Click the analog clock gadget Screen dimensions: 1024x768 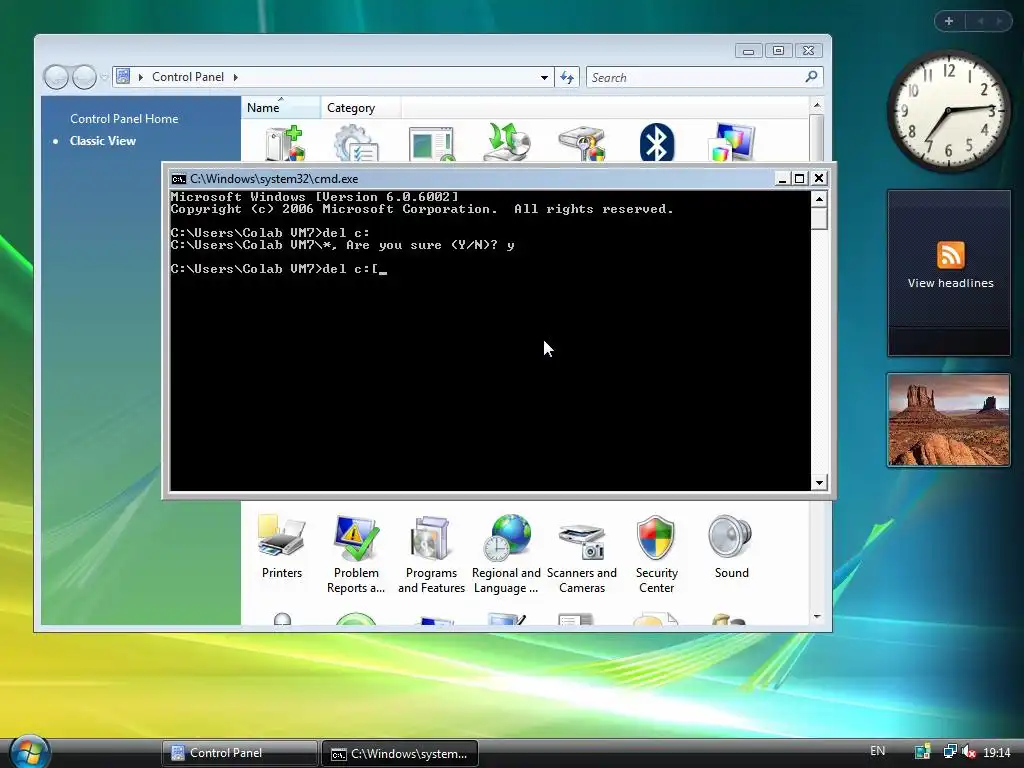[x=948, y=110]
